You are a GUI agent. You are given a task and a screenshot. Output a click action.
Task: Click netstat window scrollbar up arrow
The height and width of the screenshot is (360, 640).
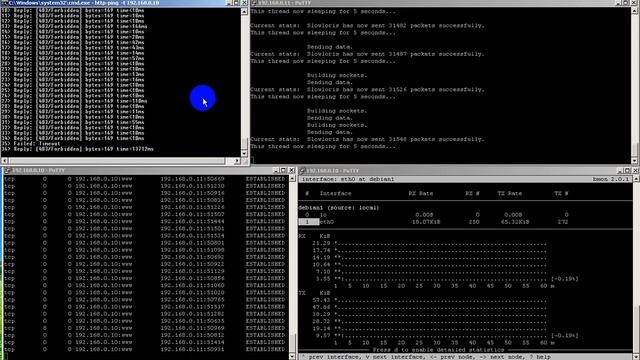[292, 178]
